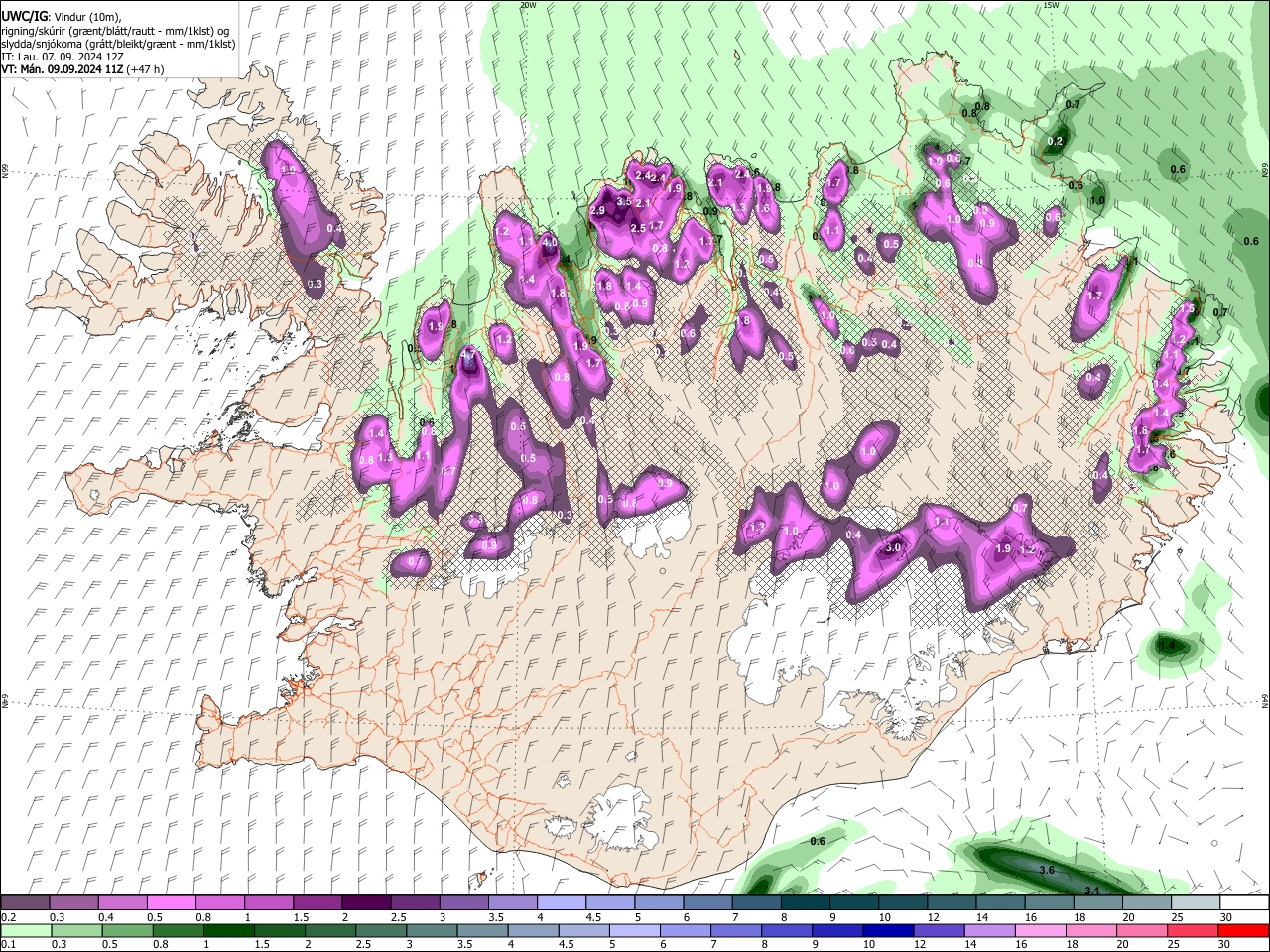Viewport: 1270px width, 952px height.
Task: Click the '(+47 h)' forecast offset text
Action: [x=145, y=69]
